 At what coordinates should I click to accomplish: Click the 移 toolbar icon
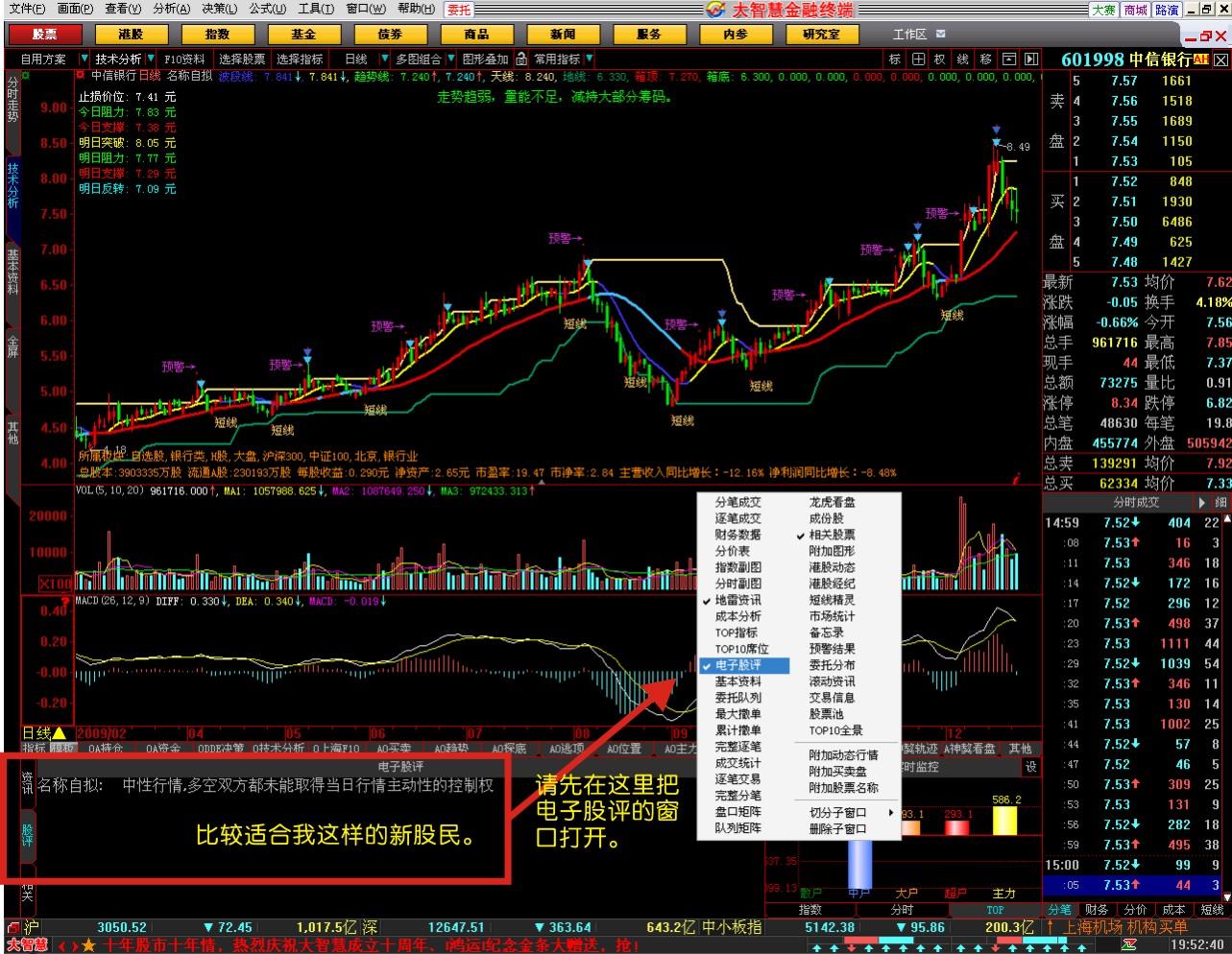coord(986,59)
